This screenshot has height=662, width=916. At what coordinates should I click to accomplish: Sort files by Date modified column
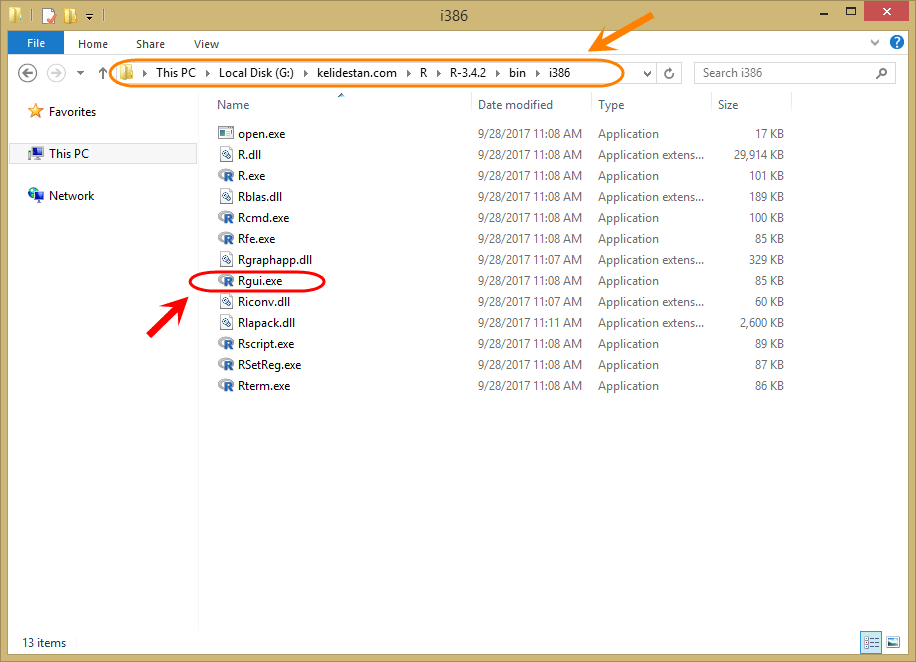515,105
